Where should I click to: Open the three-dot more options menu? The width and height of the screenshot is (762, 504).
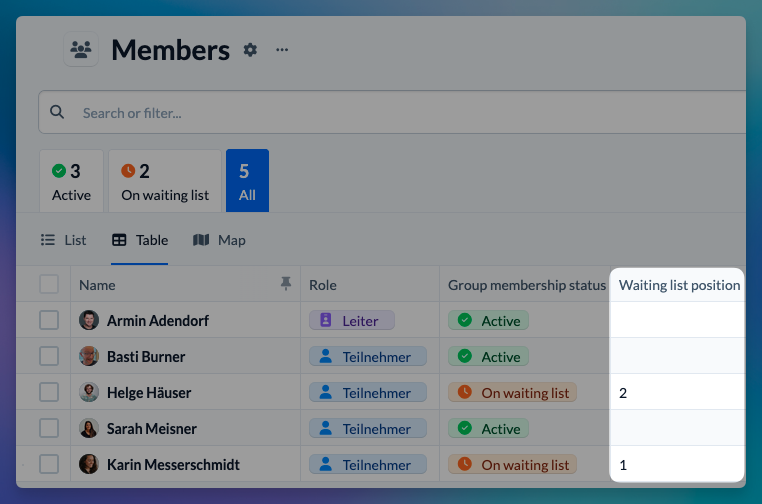tap(282, 50)
